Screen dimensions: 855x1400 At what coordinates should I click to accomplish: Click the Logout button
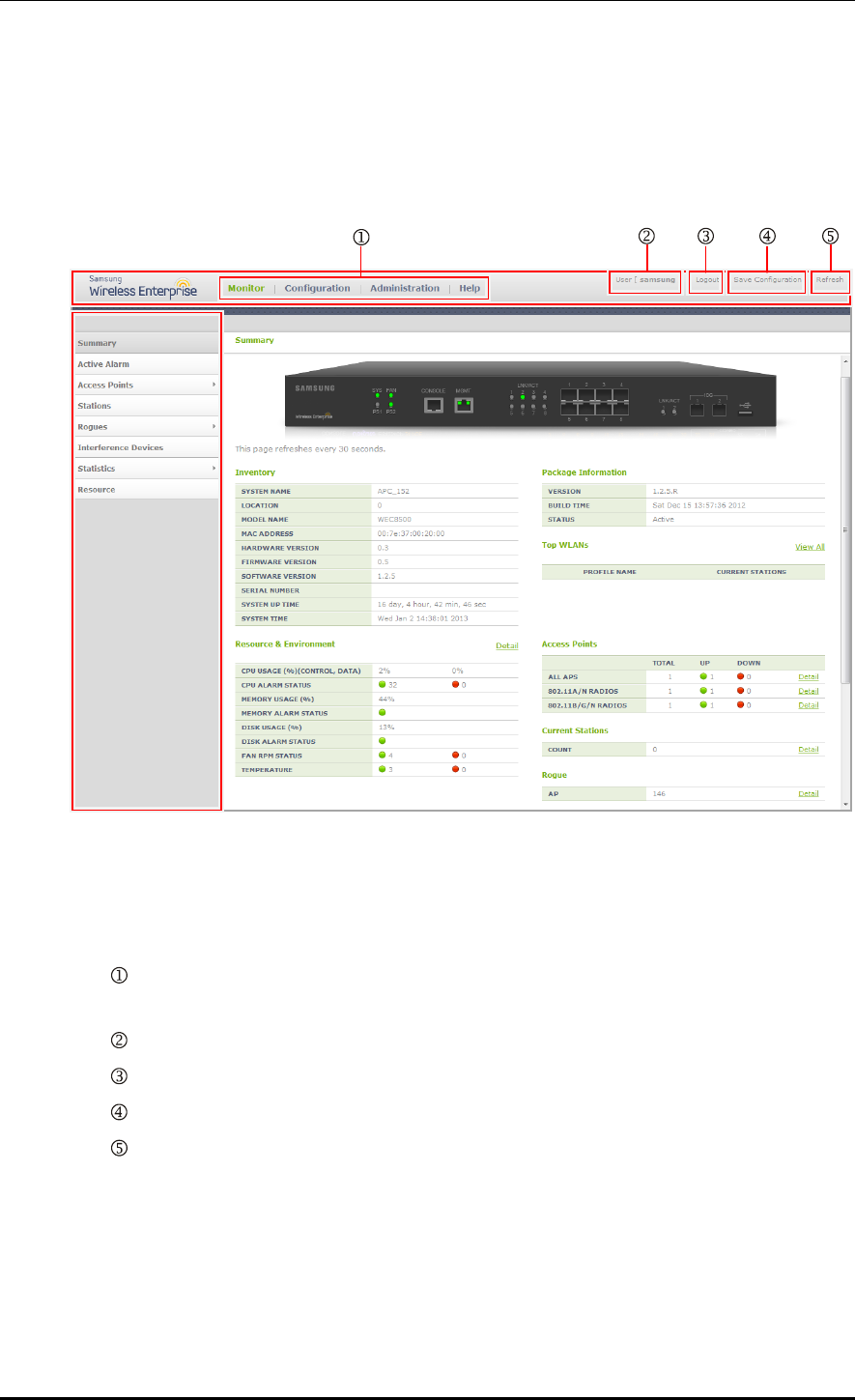pyautogui.click(x=706, y=280)
